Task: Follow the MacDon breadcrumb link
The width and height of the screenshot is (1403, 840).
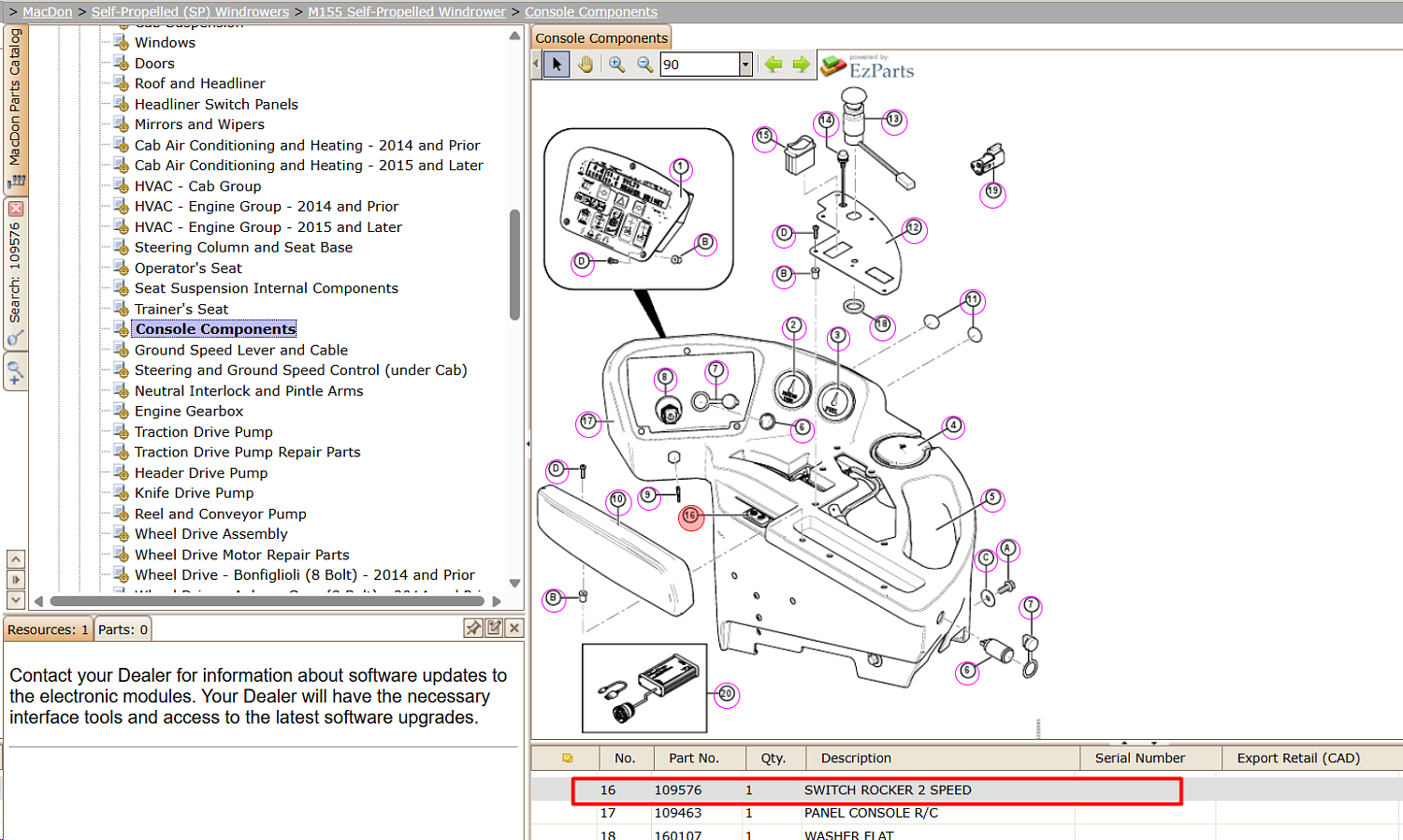Action: tap(48, 12)
